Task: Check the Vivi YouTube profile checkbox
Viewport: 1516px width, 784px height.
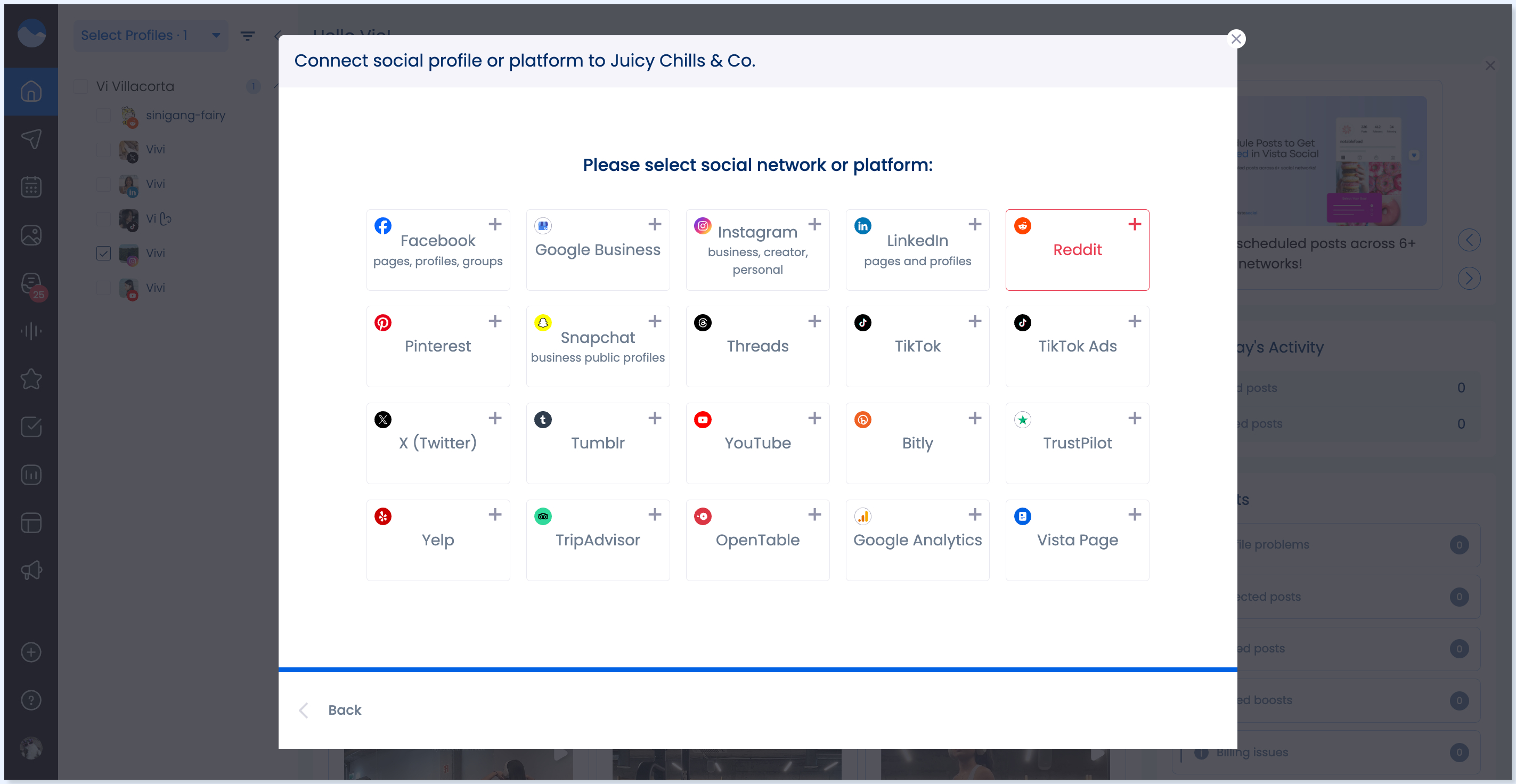Action: pos(103,288)
